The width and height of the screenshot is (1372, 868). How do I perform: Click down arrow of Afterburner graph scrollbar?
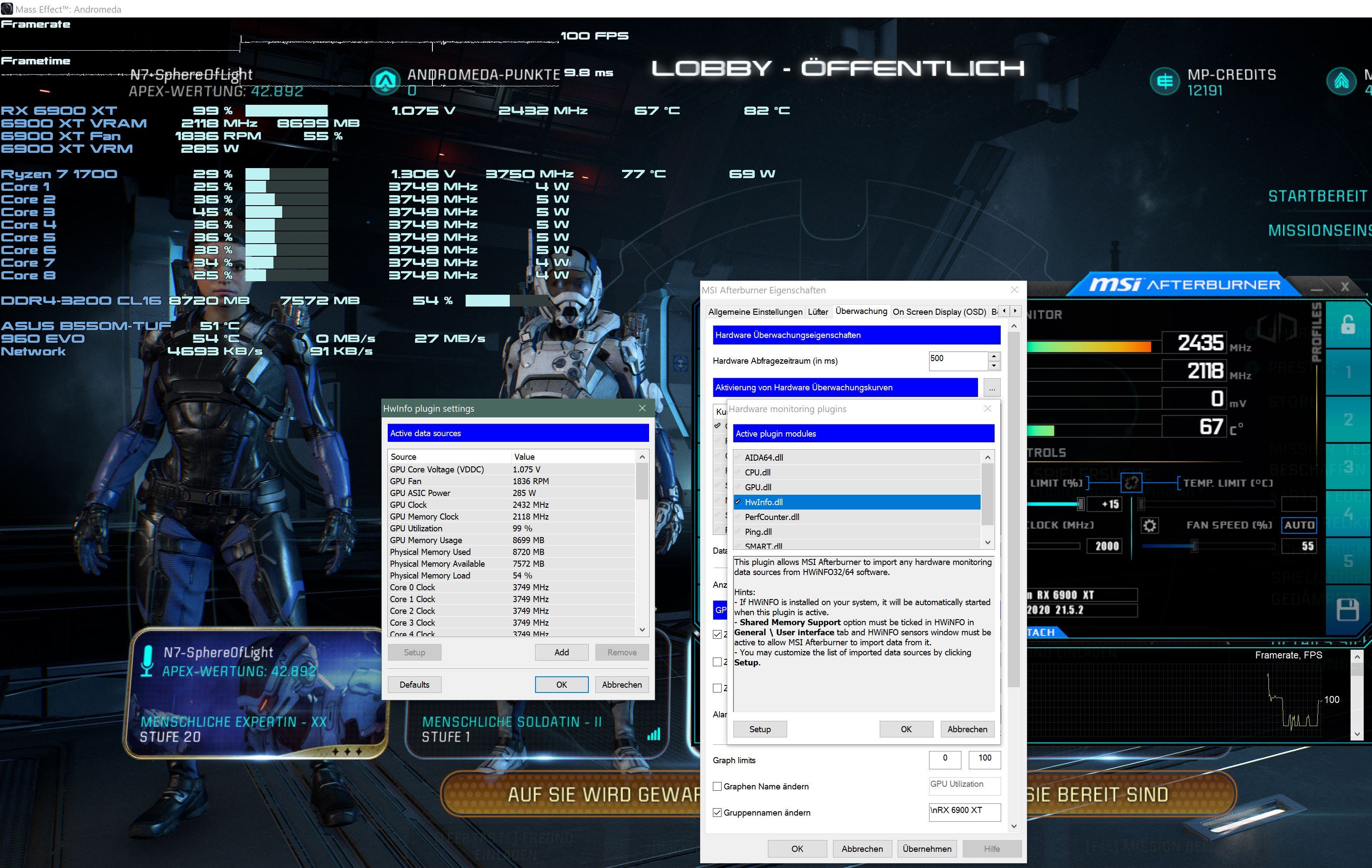point(1357,734)
